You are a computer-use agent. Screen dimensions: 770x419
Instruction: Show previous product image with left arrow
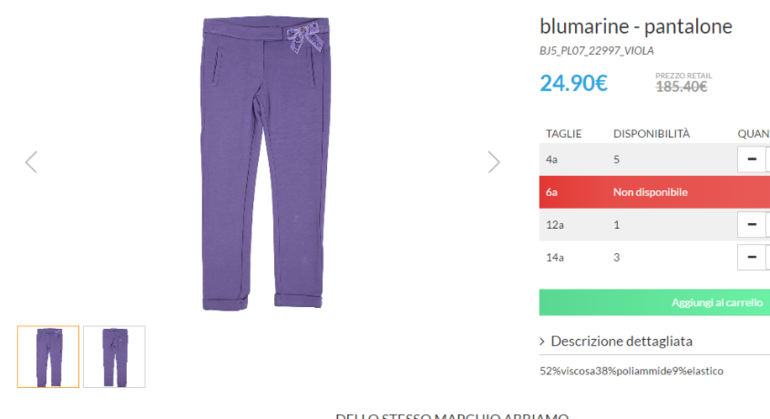pos(31,162)
